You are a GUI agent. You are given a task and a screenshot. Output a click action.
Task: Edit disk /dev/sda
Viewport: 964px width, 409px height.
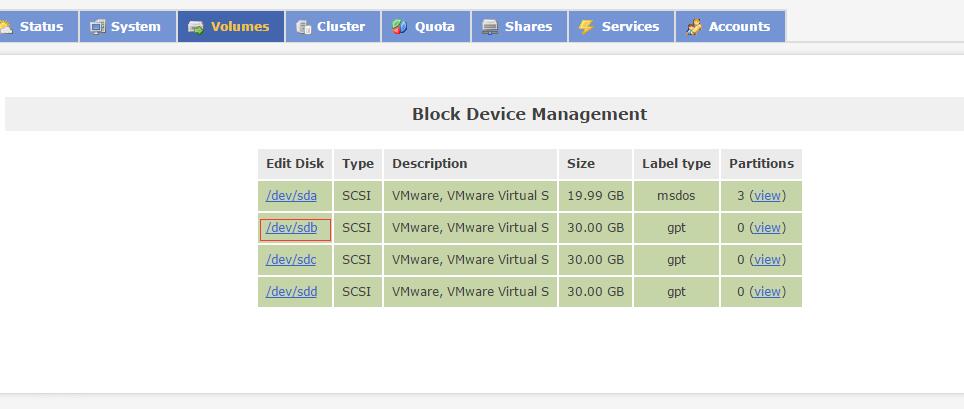pos(291,196)
